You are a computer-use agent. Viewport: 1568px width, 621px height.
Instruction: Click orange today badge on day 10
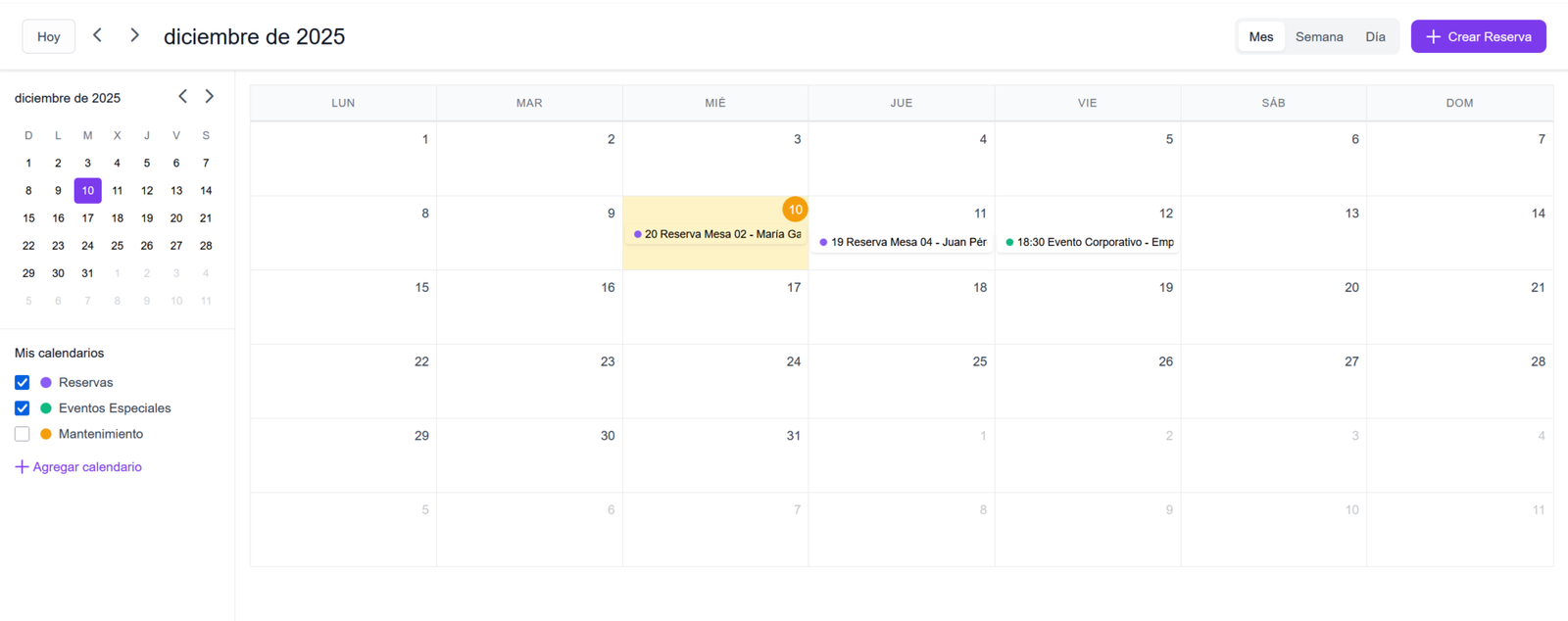tap(795, 209)
